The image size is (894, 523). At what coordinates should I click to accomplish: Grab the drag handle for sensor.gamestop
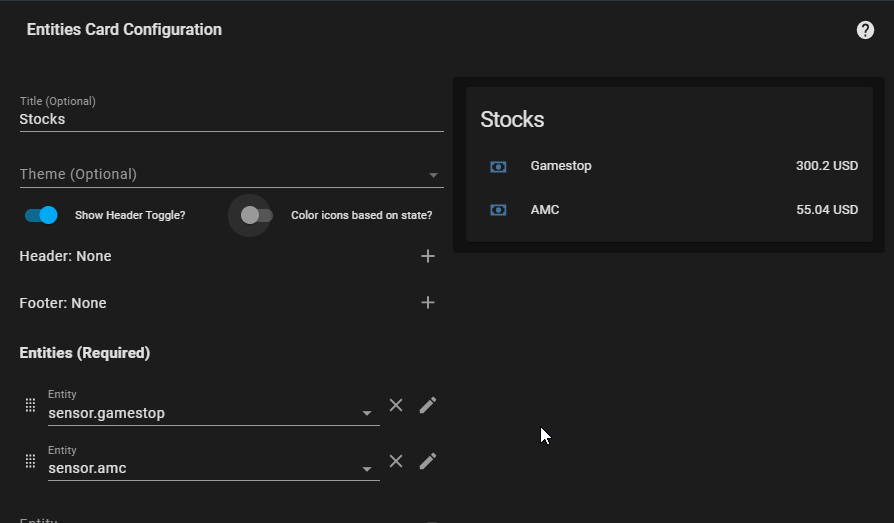(30, 405)
